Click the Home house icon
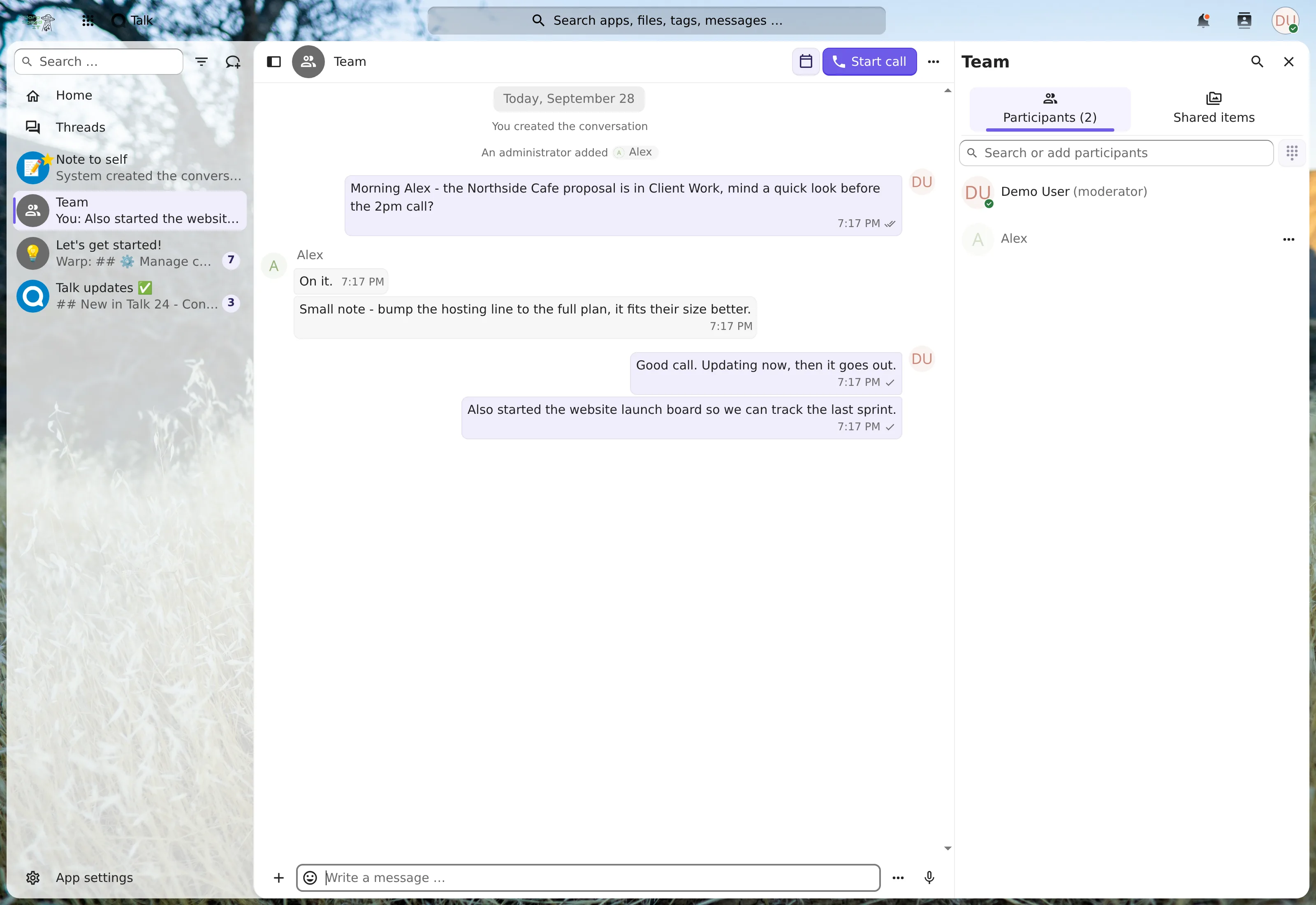The height and width of the screenshot is (905, 1316). pos(33,96)
